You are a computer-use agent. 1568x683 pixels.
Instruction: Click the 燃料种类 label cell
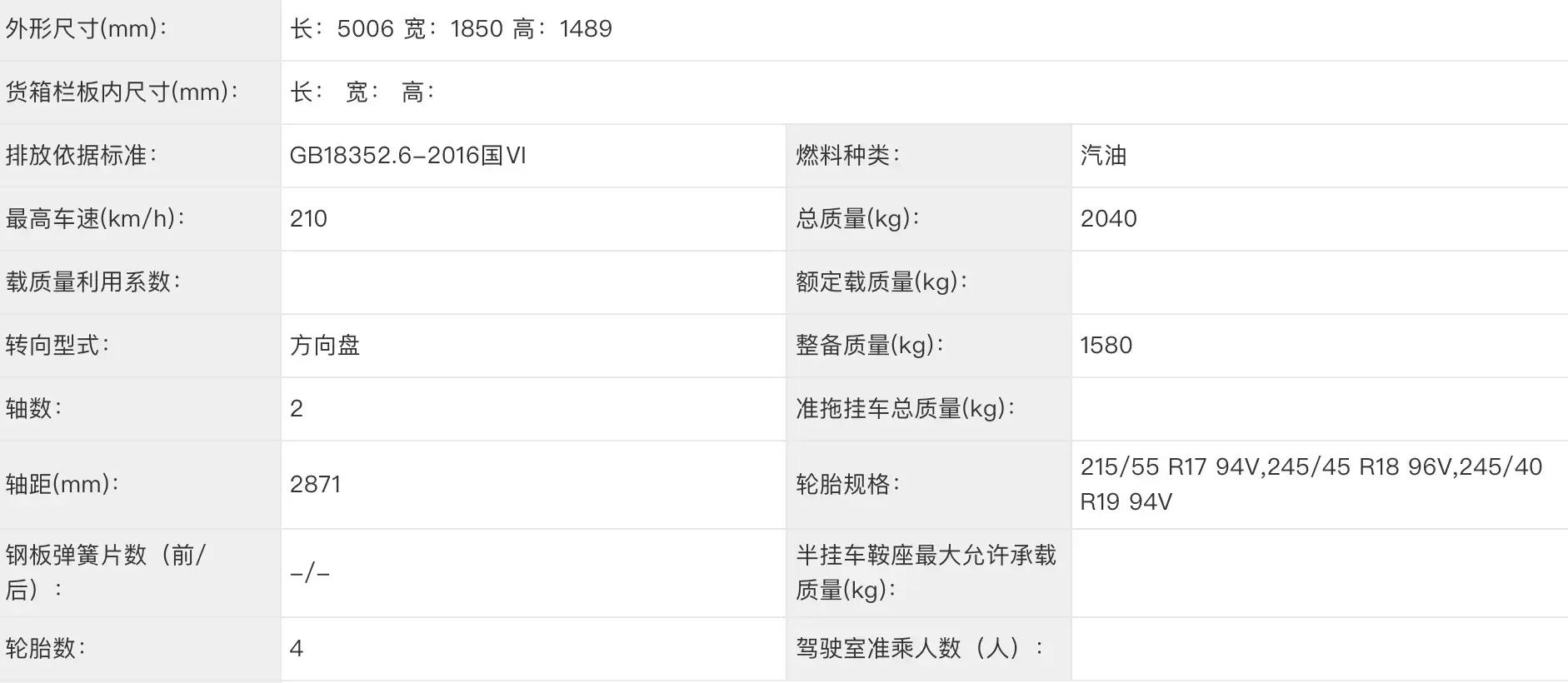pos(928,156)
